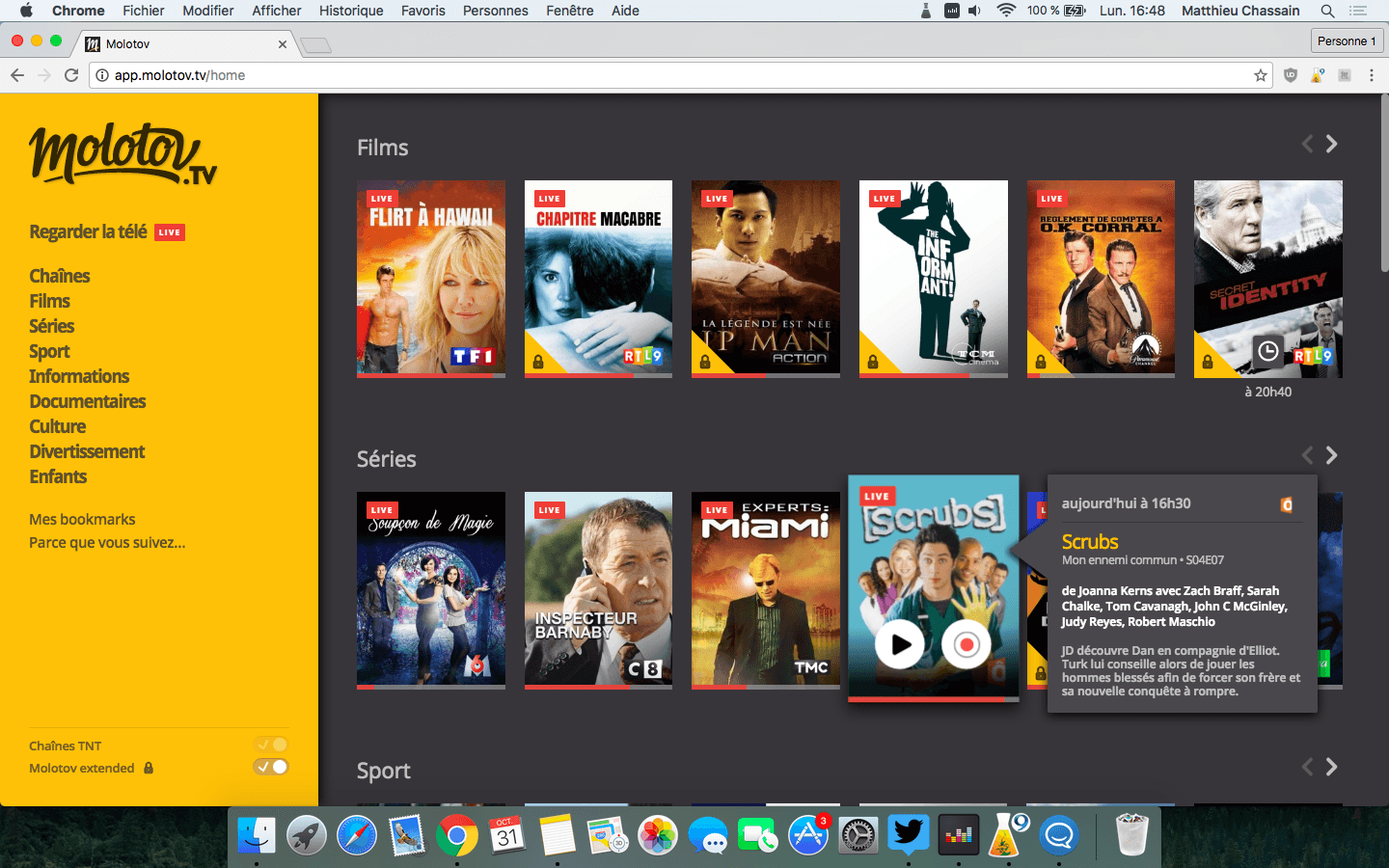Click the lock icon beside Molotov extended
The width and height of the screenshot is (1389, 868).
pos(149,769)
